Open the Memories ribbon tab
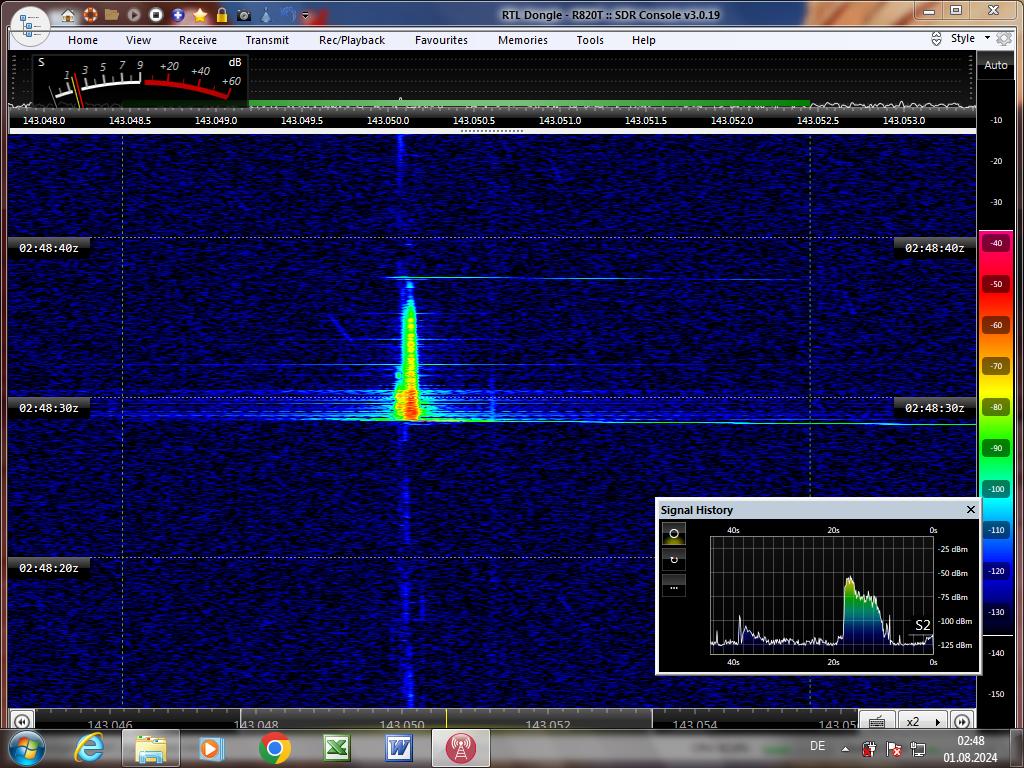1024x768 pixels. point(523,40)
